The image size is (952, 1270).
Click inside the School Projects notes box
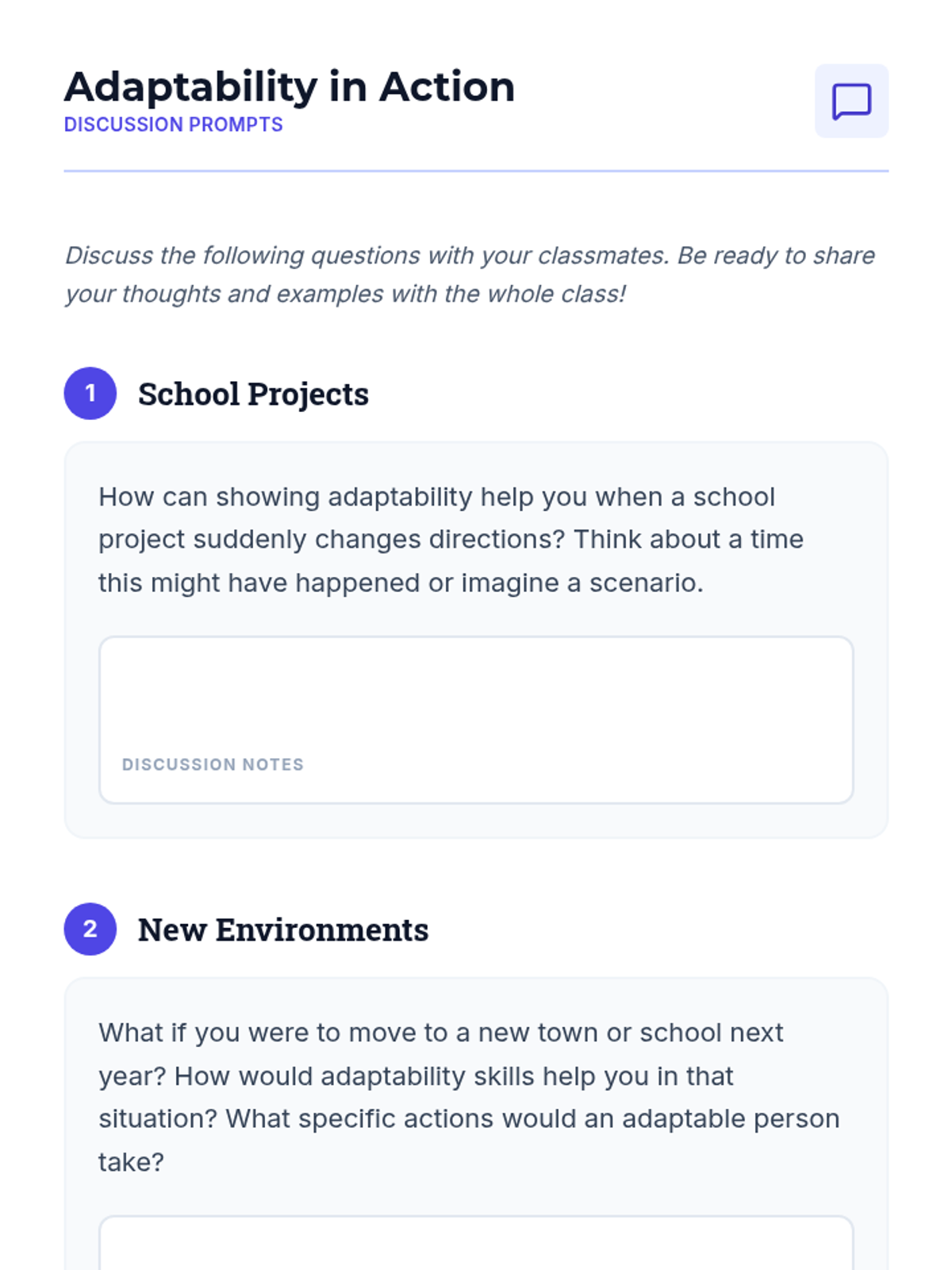click(x=476, y=720)
